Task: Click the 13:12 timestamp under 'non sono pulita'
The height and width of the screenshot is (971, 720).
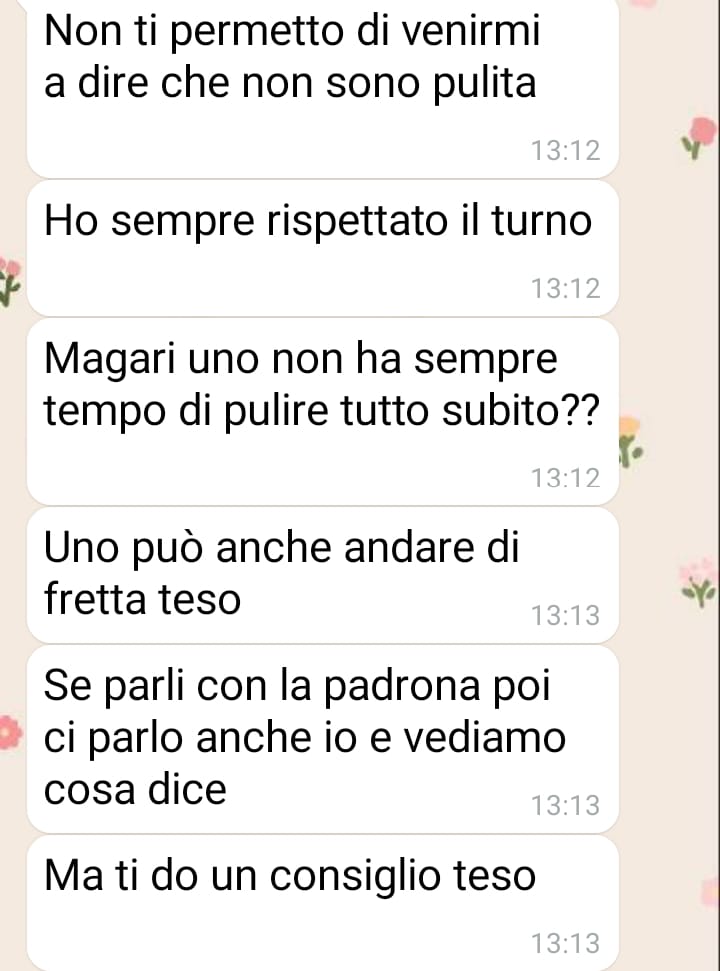Action: tap(566, 150)
